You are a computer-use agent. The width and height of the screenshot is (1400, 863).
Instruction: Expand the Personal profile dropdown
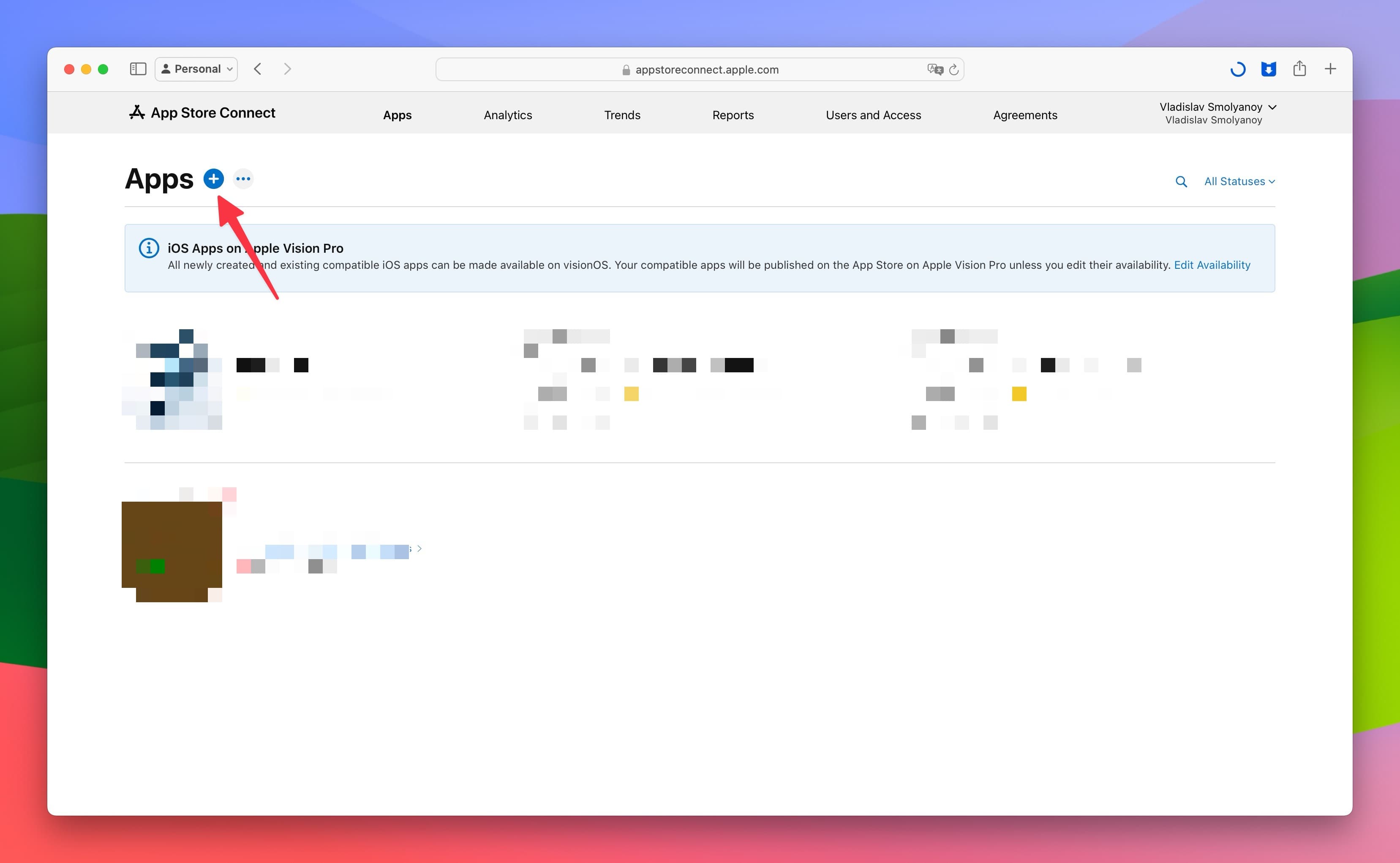click(x=196, y=68)
